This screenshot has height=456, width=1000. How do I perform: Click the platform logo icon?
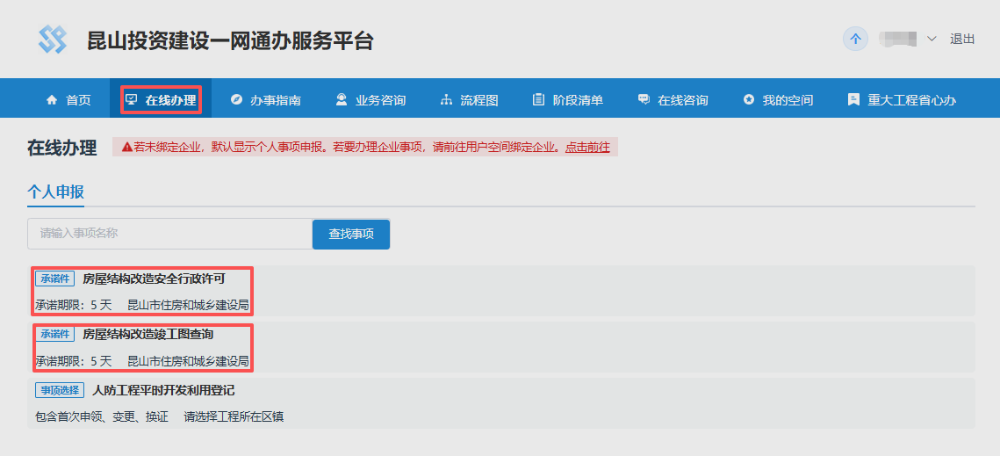(52, 40)
